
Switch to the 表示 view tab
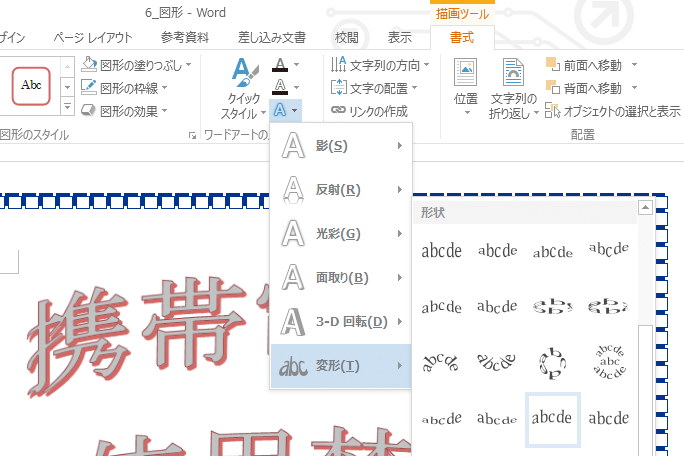point(400,38)
